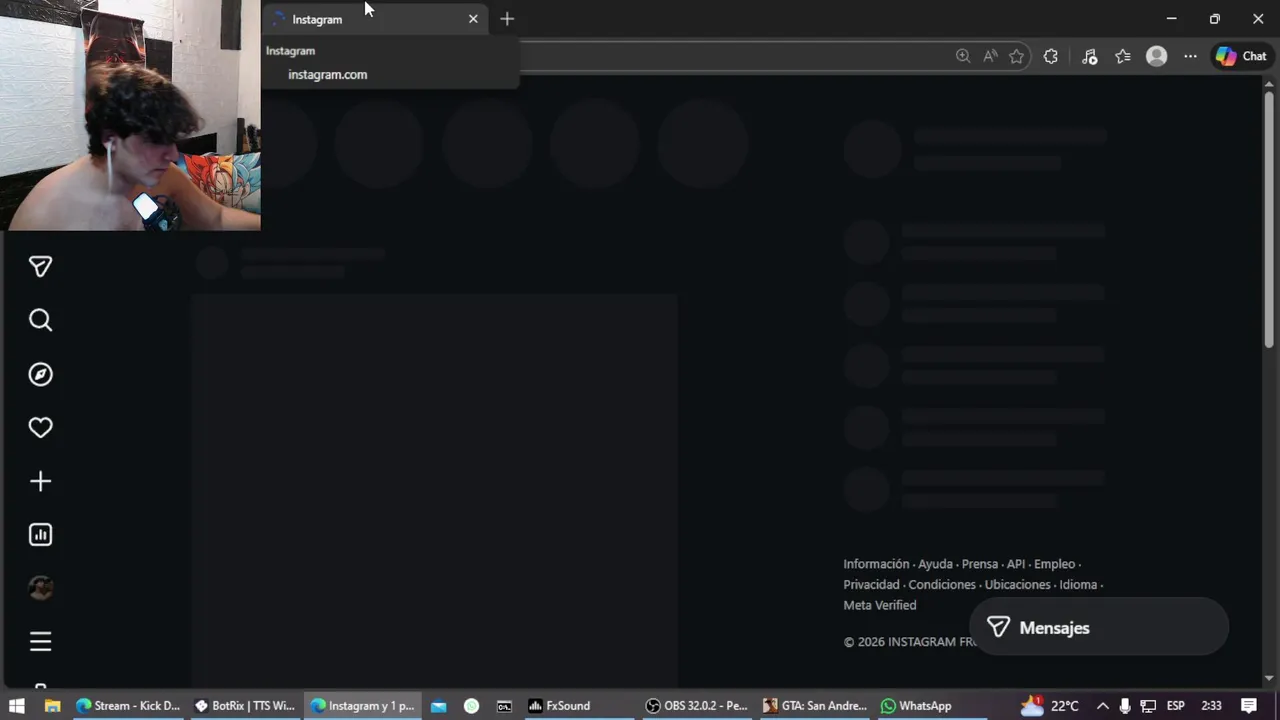Open network tray icon

1148,706
